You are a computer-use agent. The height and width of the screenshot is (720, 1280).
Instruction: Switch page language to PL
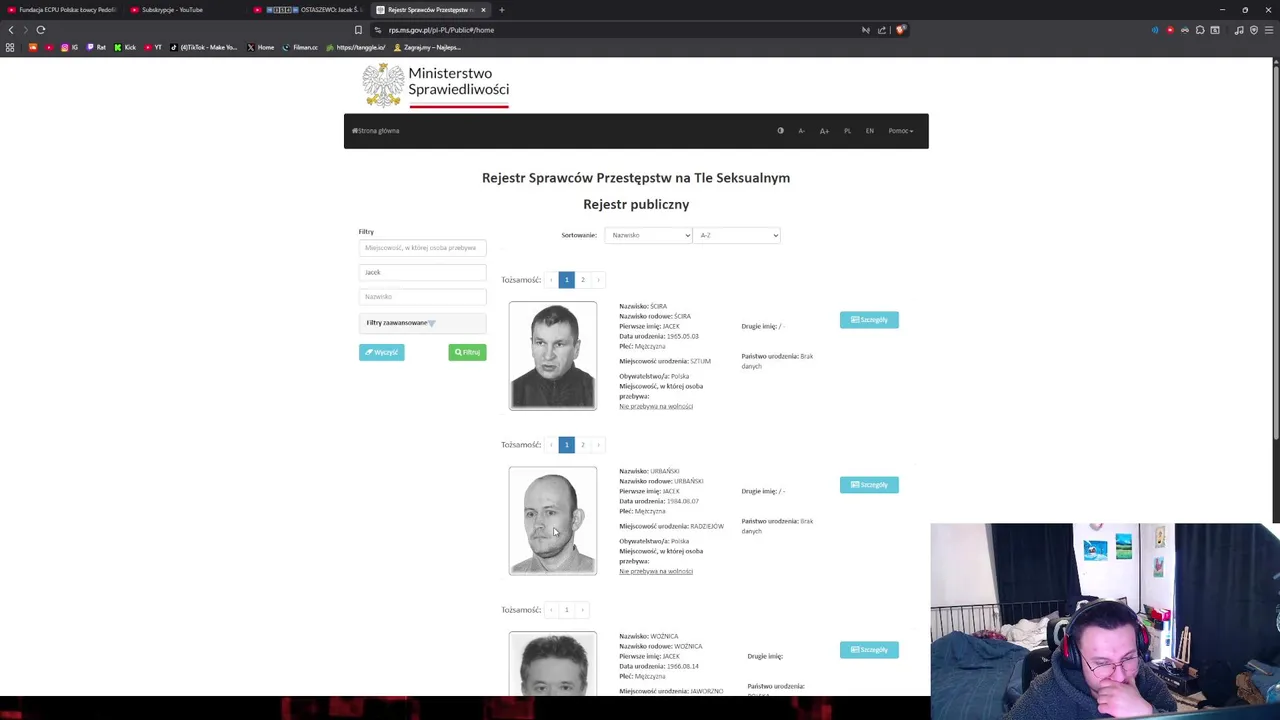[847, 131]
